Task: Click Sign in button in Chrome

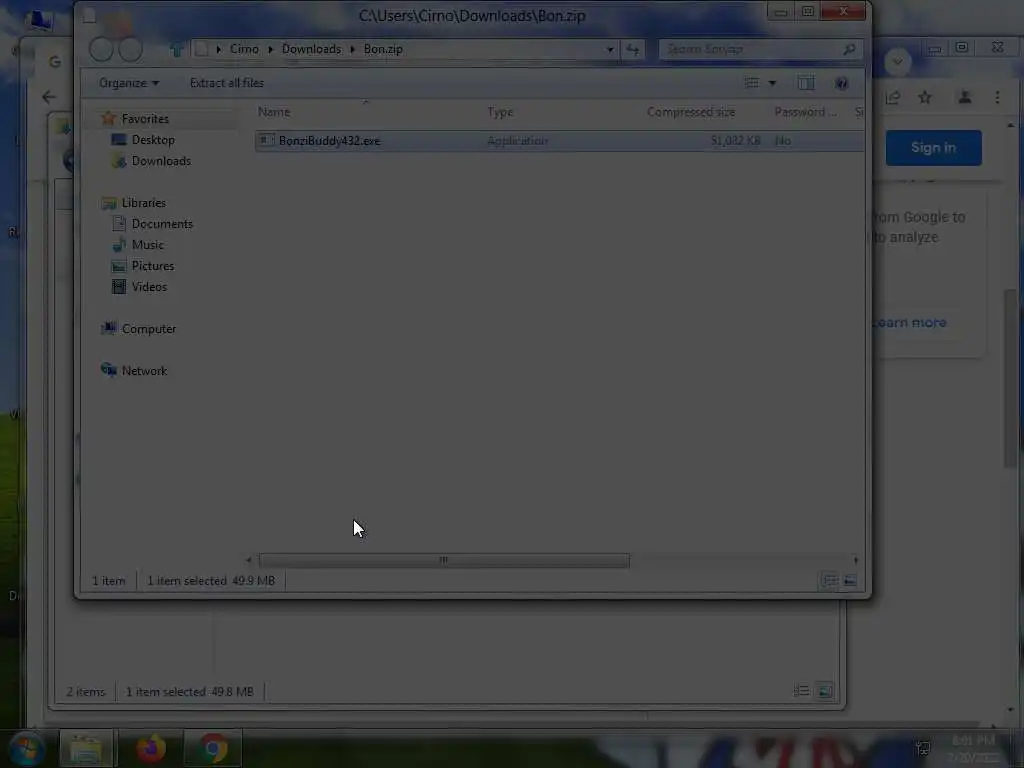Action: 933,148
